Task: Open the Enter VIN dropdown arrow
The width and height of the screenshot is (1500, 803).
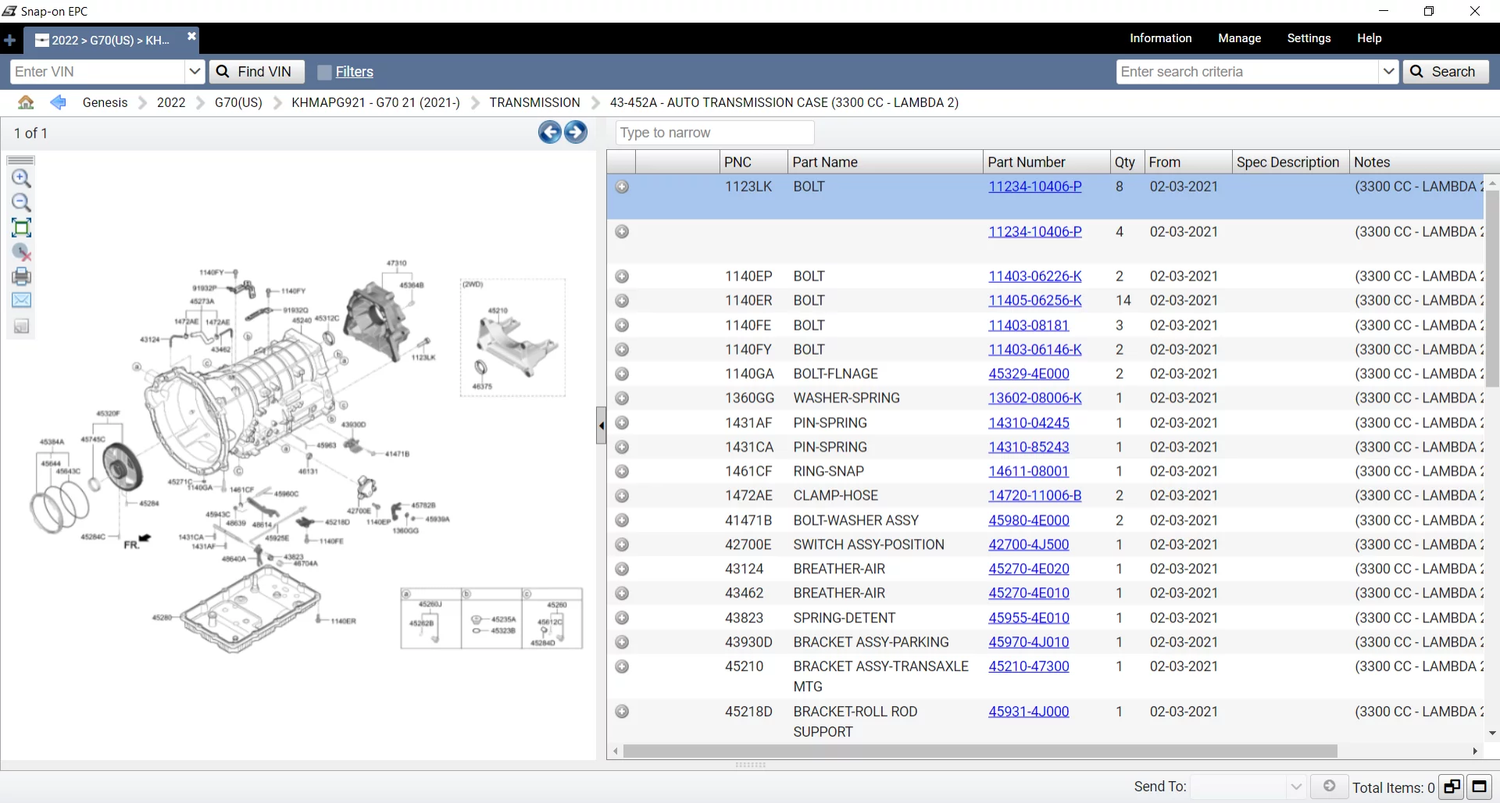Action: (x=194, y=72)
